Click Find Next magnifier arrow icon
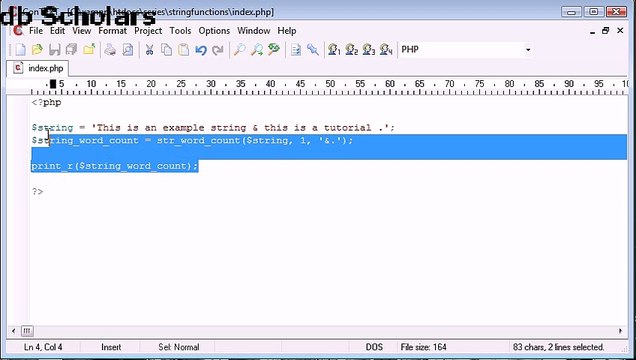This screenshot has height=360, width=636. tap(256, 49)
